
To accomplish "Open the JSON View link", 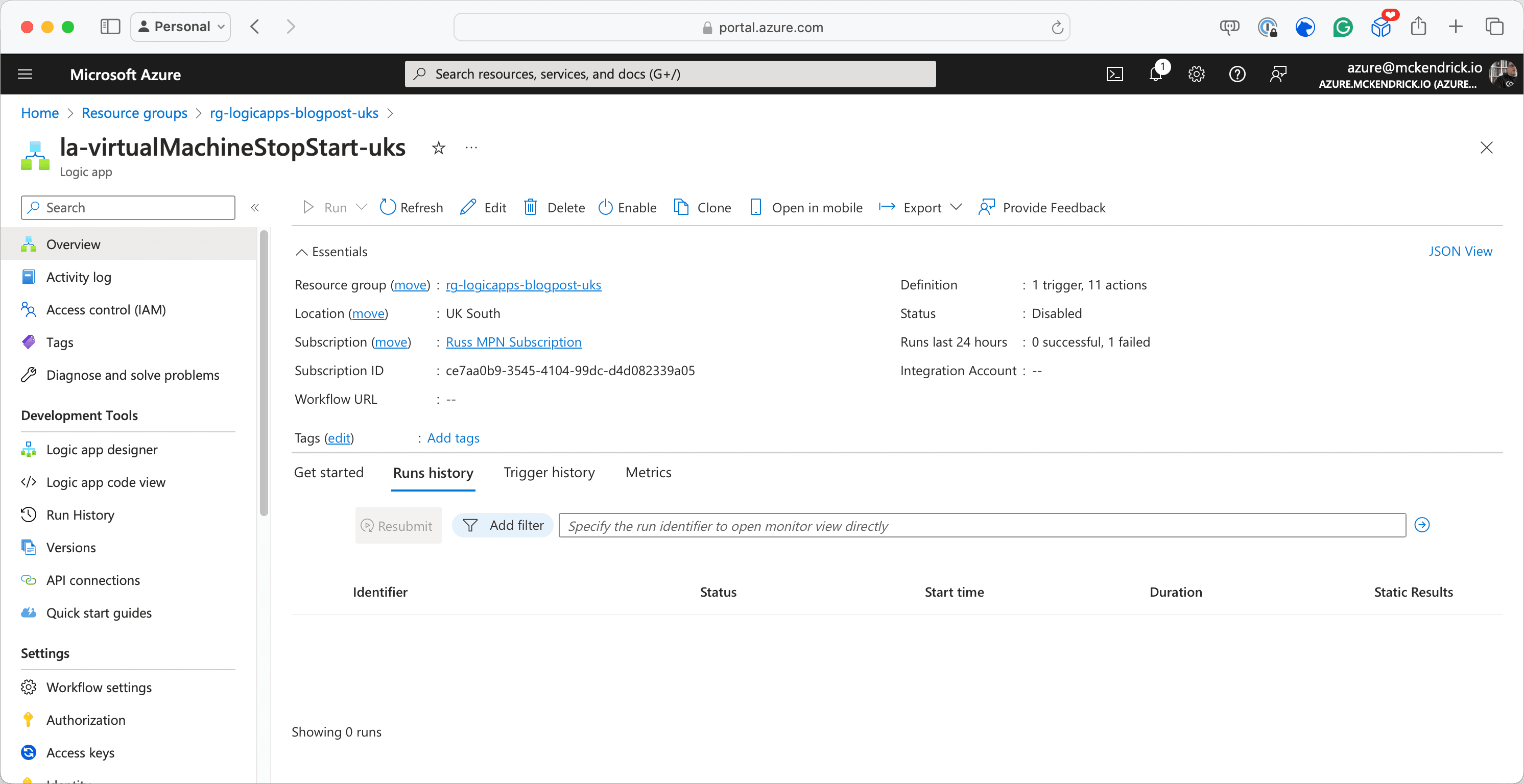I will (x=1460, y=251).
